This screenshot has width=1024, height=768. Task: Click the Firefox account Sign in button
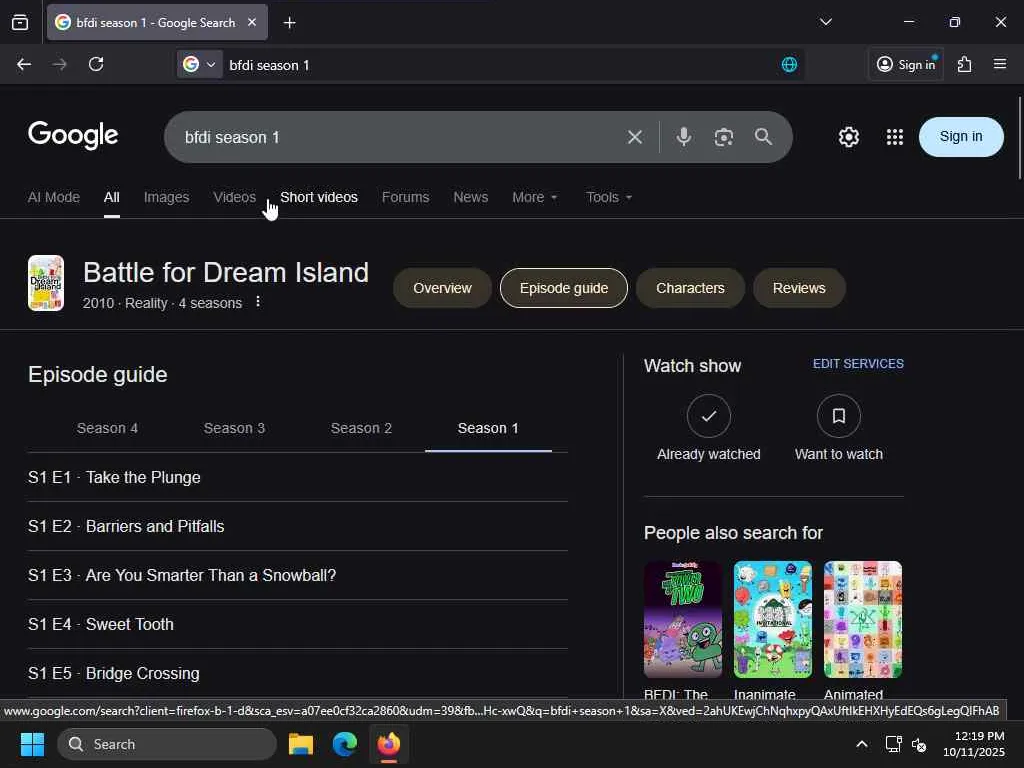(x=906, y=64)
